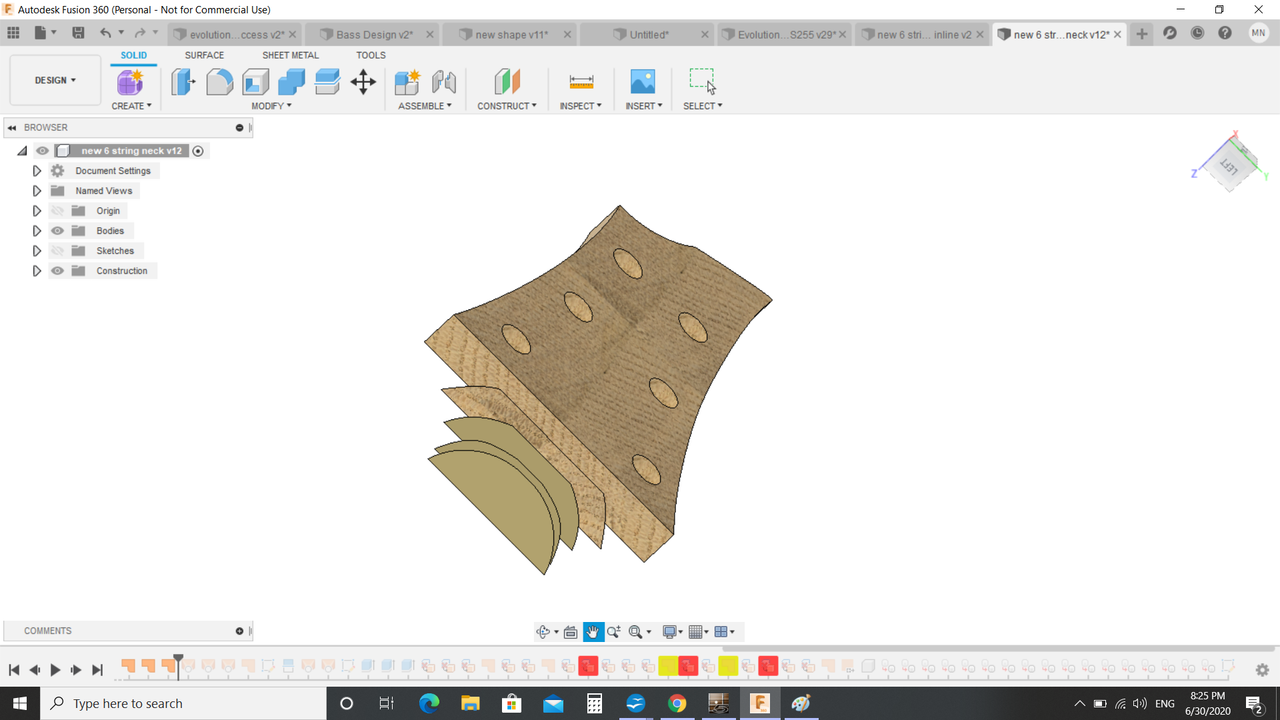
Task: Expand the Document Settings node
Action: (x=37, y=171)
